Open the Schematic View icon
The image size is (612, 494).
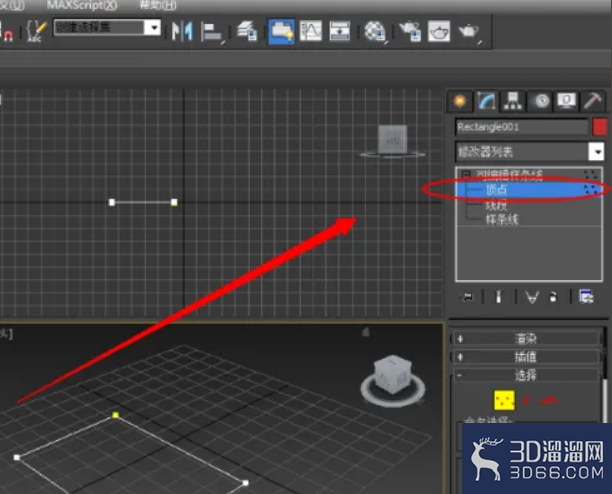pyautogui.click(x=339, y=31)
